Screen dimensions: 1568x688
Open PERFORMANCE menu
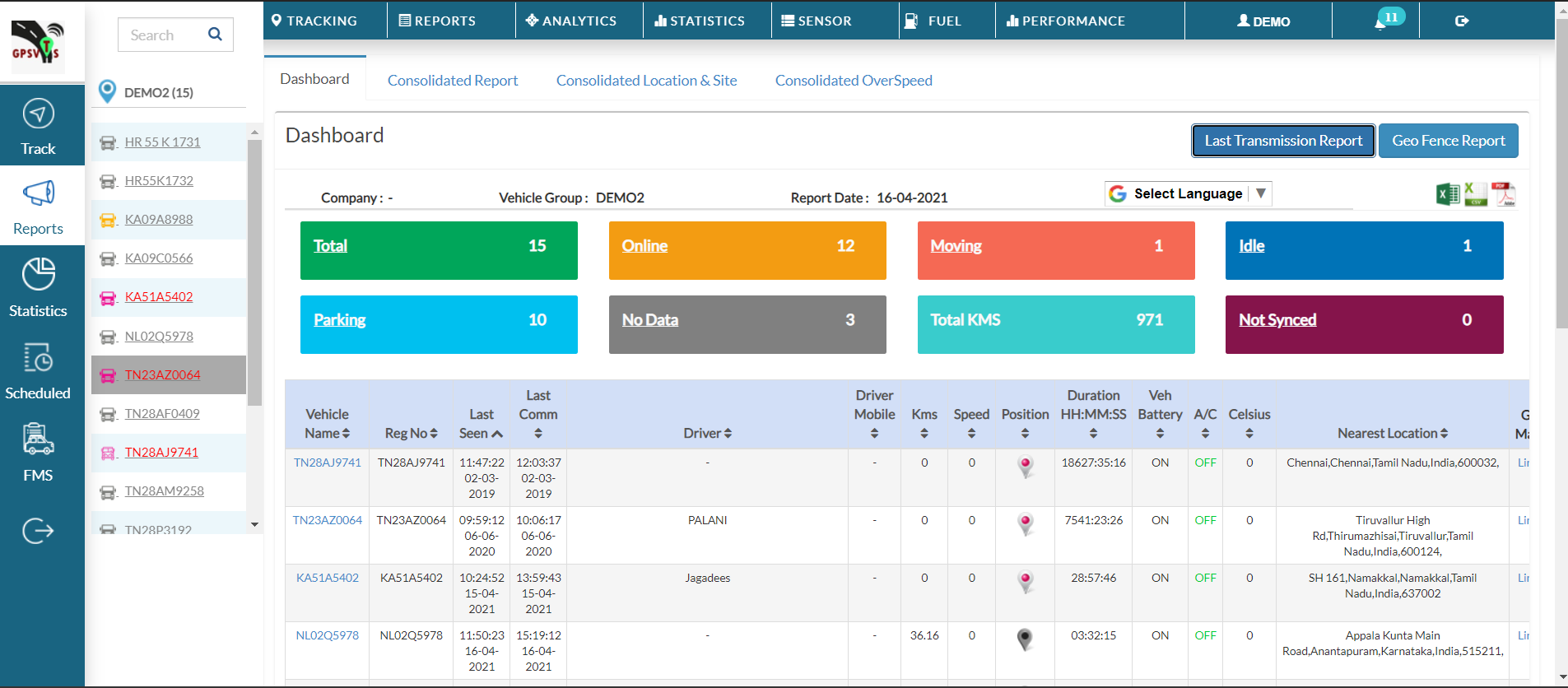pyautogui.click(x=1066, y=21)
